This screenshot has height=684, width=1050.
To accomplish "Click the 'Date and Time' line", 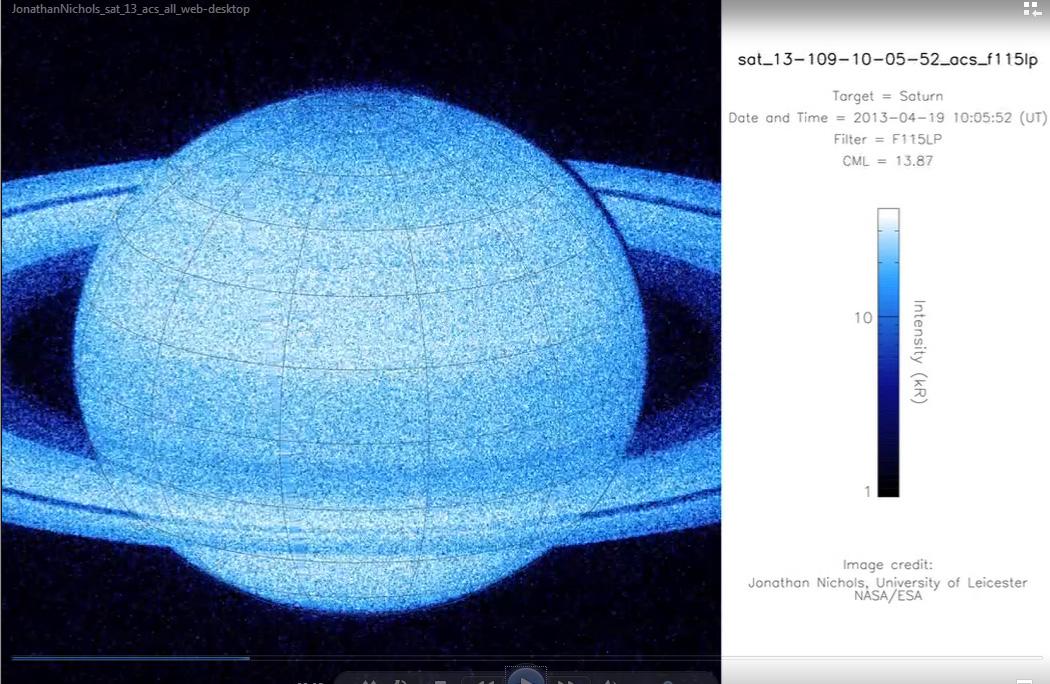I will coord(887,118).
